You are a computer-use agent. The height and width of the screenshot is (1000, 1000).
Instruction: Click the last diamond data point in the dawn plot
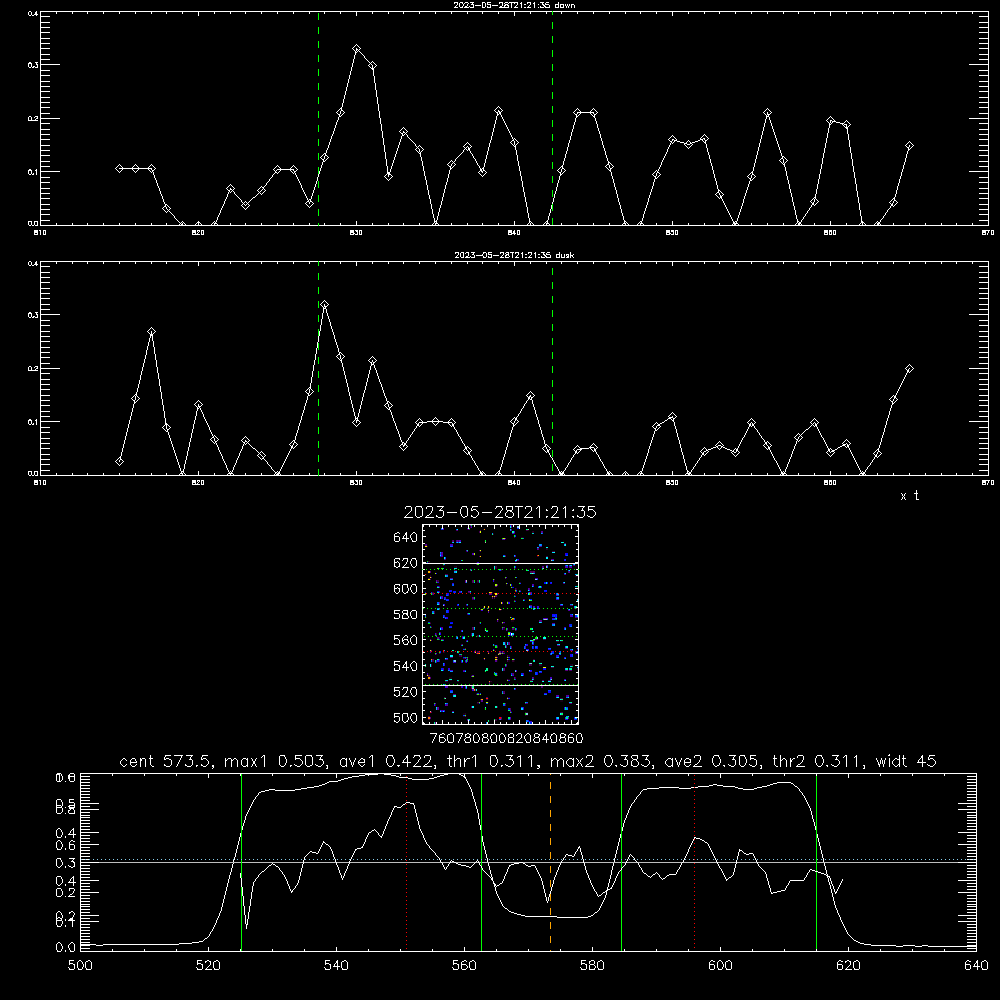click(909, 146)
